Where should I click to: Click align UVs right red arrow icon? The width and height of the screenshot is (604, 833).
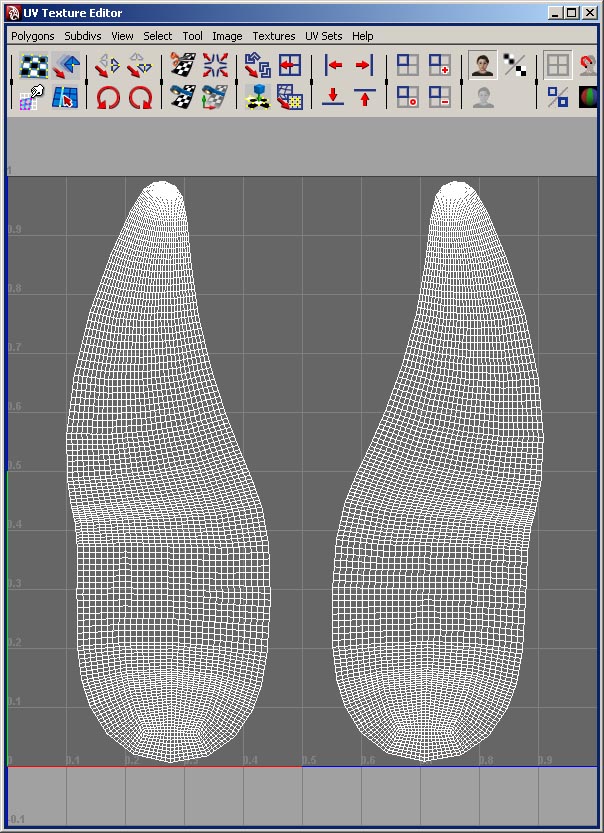click(364, 66)
